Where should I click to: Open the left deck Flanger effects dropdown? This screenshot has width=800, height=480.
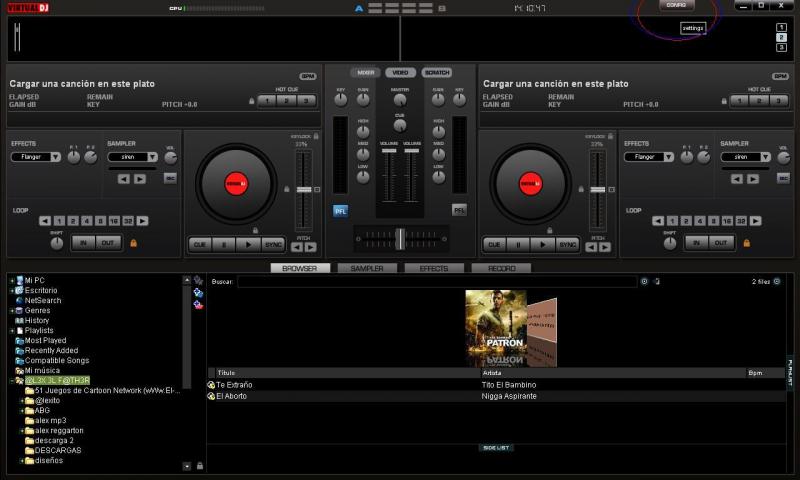(x=36, y=157)
